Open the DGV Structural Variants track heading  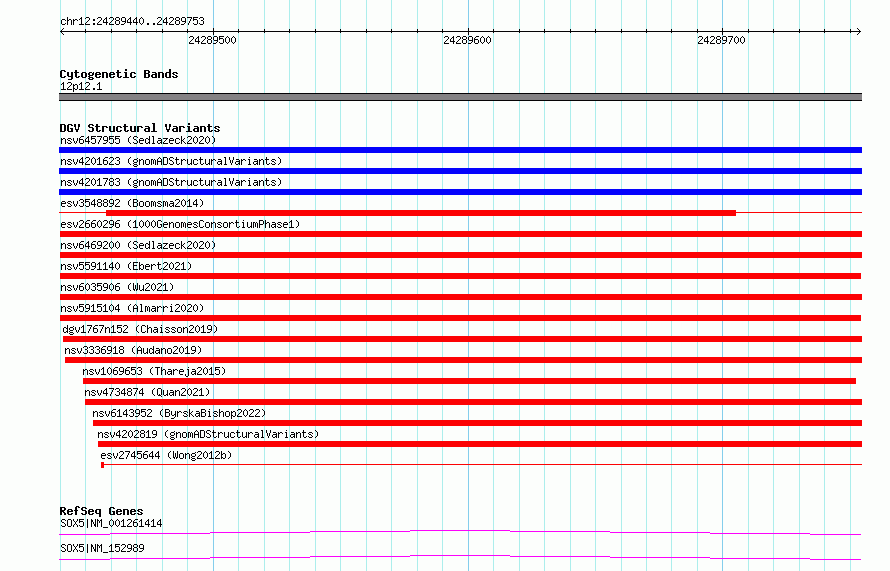[x=140, y=128]
